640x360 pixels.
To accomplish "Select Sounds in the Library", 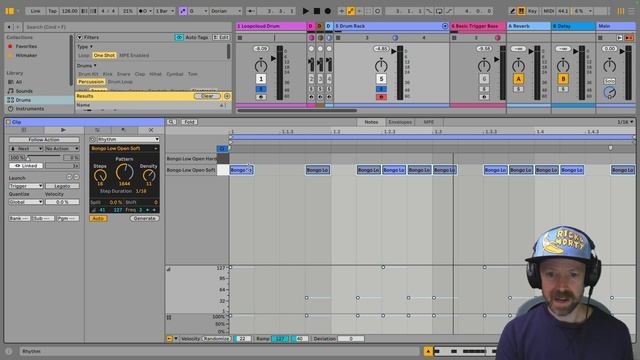I will click(x=24, y=91).
